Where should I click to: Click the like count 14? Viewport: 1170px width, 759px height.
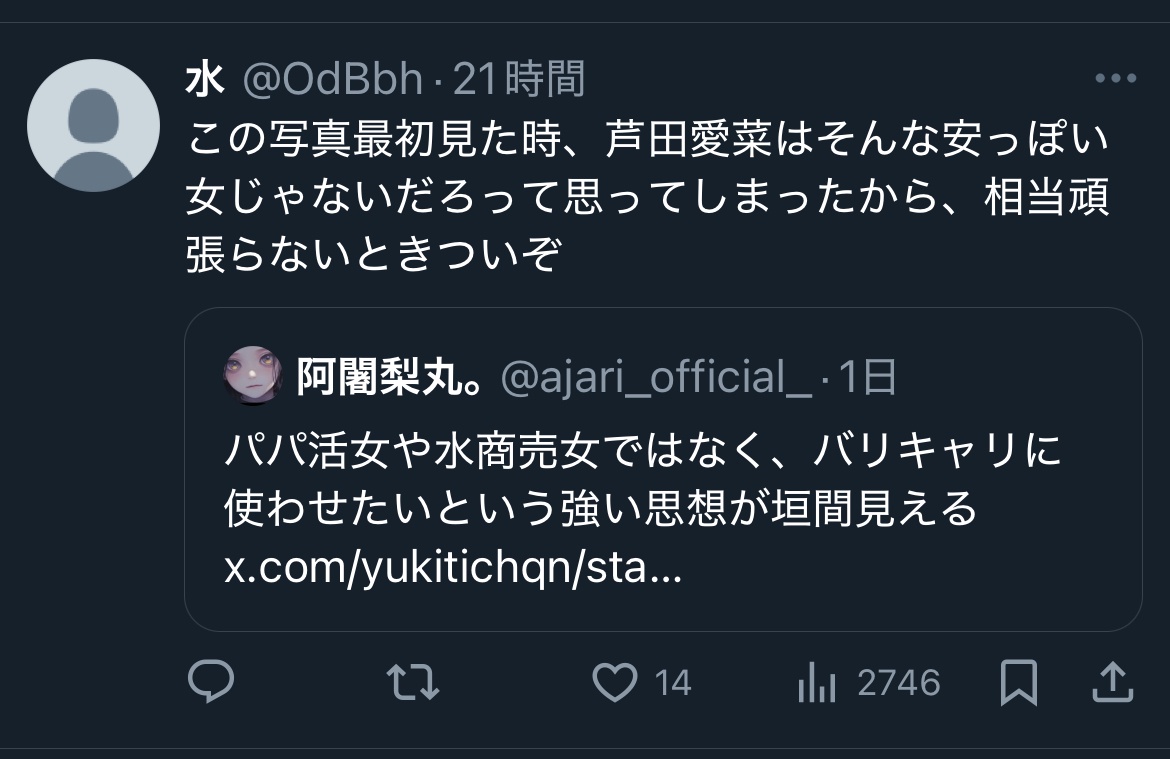coord(673,683)
